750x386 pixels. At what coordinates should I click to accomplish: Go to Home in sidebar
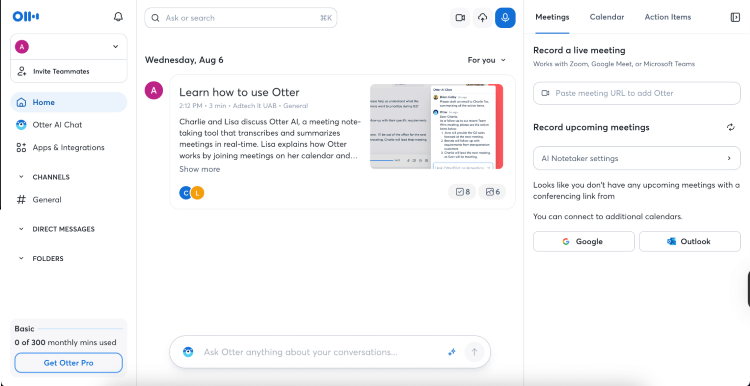pos(68,102)
